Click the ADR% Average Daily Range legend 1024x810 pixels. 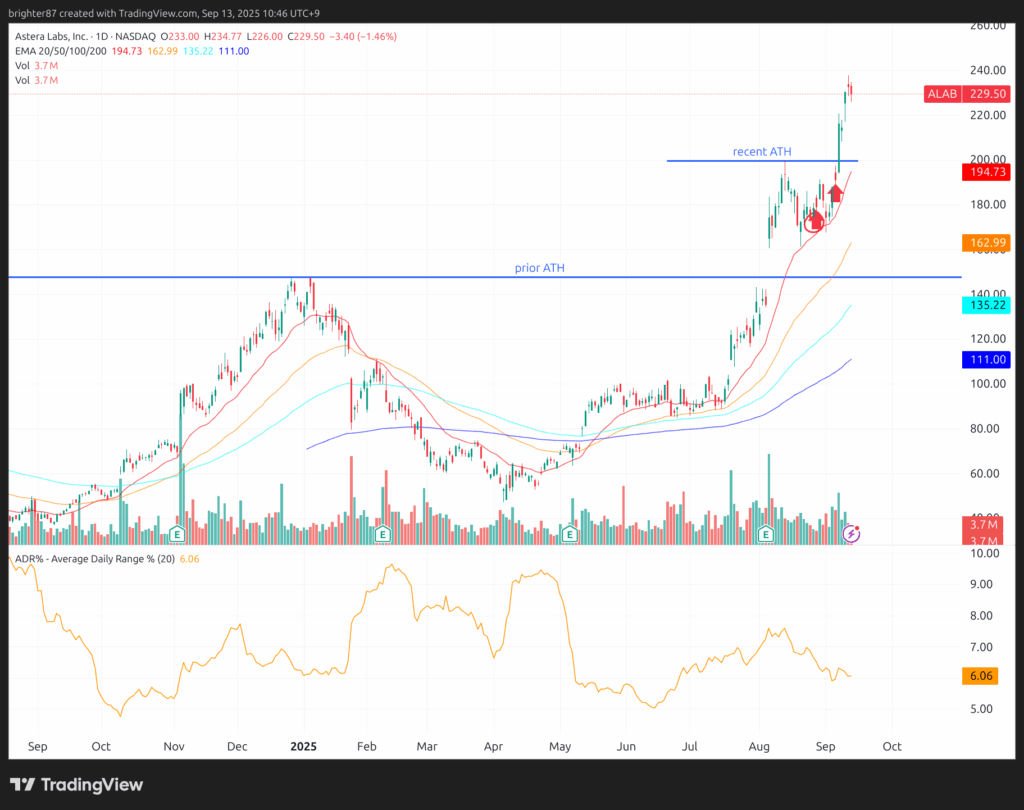tap(95, 559)
